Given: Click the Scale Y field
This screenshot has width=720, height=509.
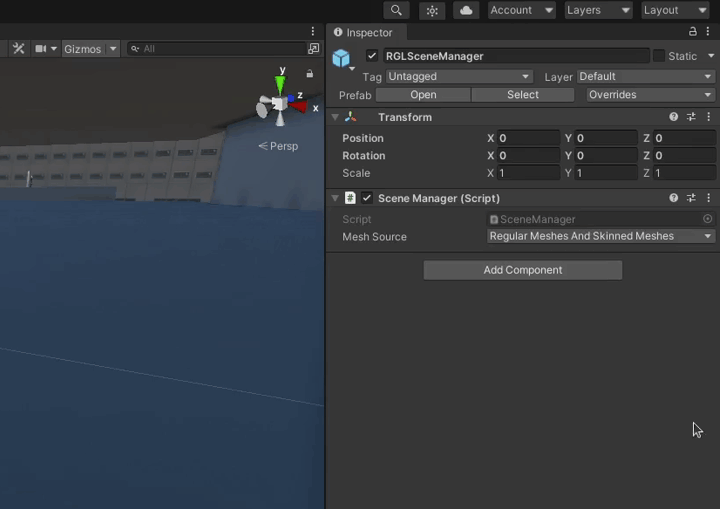Looking at the screenshot, I should pyautogui.click(x=606, y=173).
